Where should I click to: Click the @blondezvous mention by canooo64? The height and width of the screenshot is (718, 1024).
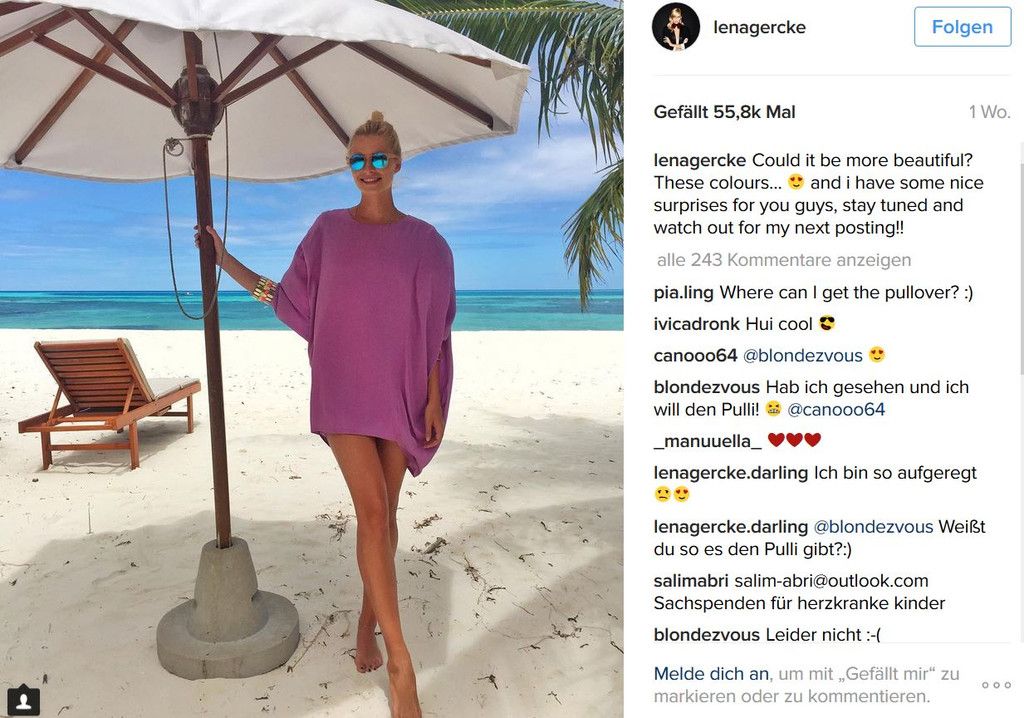tap(803, 355)
